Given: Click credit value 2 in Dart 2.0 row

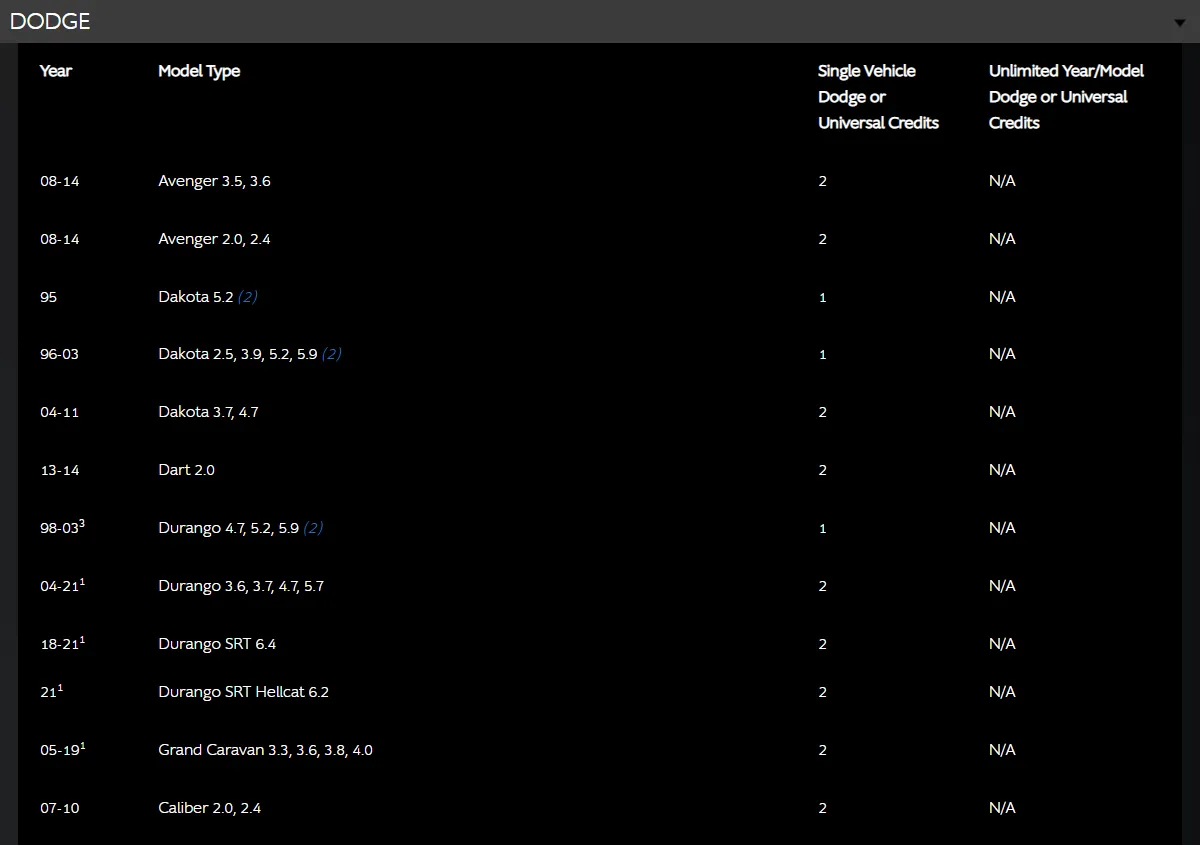Looking at the screenshot, I should point(823,470).
